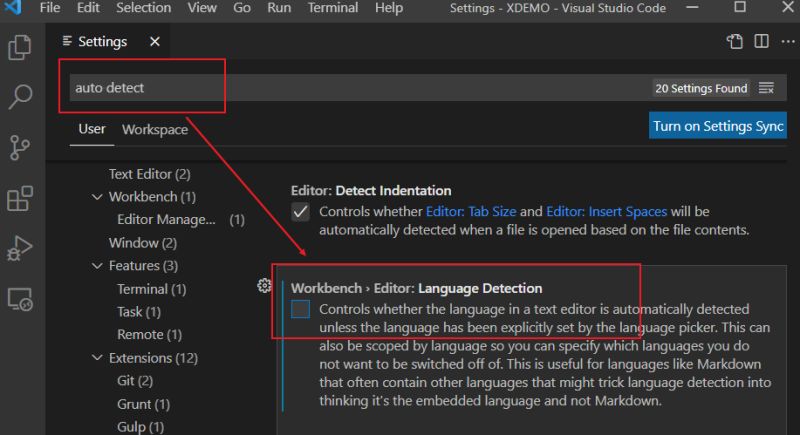Close the Settings tab
800x435 pixels.
click(155, 42)
